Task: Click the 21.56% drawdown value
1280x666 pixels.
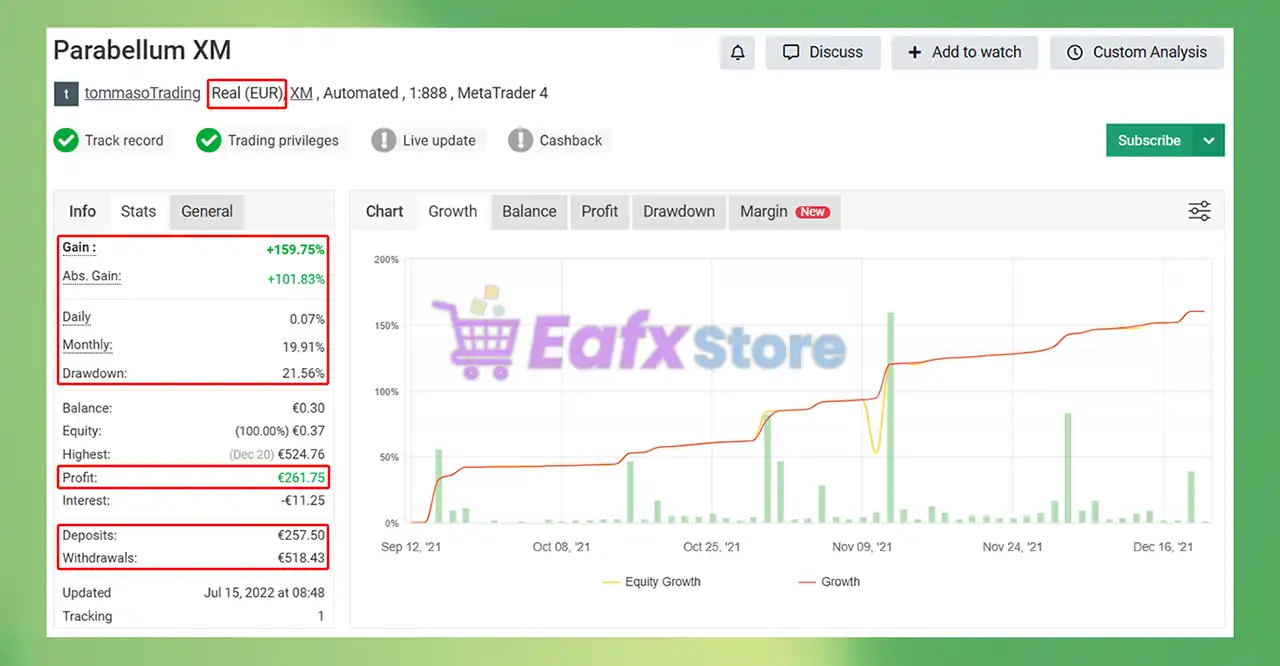Action: [x=304, y=374]
